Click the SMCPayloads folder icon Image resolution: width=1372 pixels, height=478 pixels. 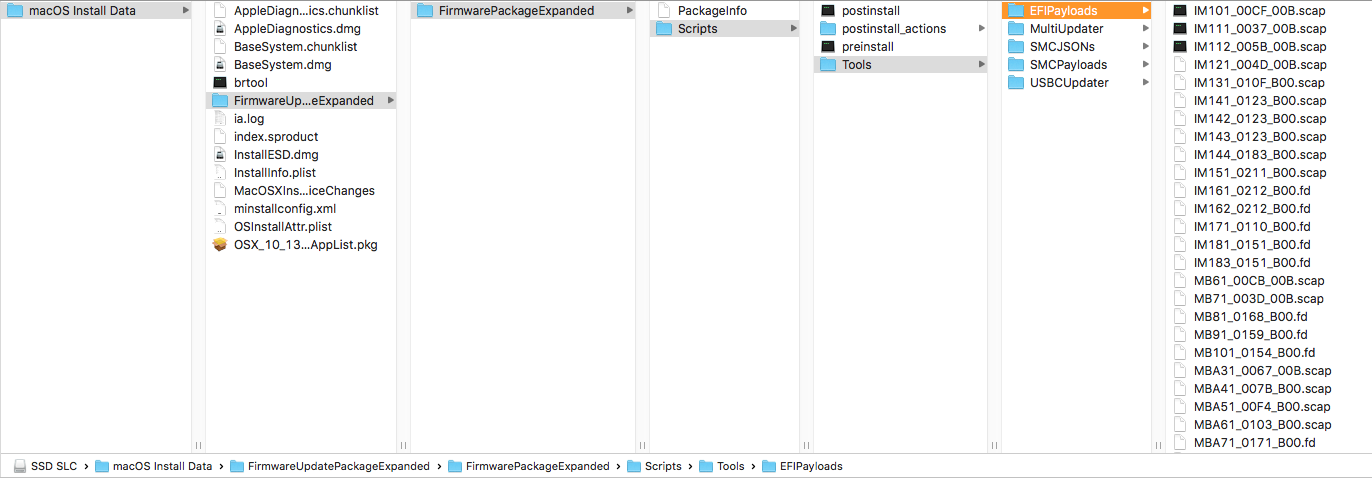(1016, 65)
